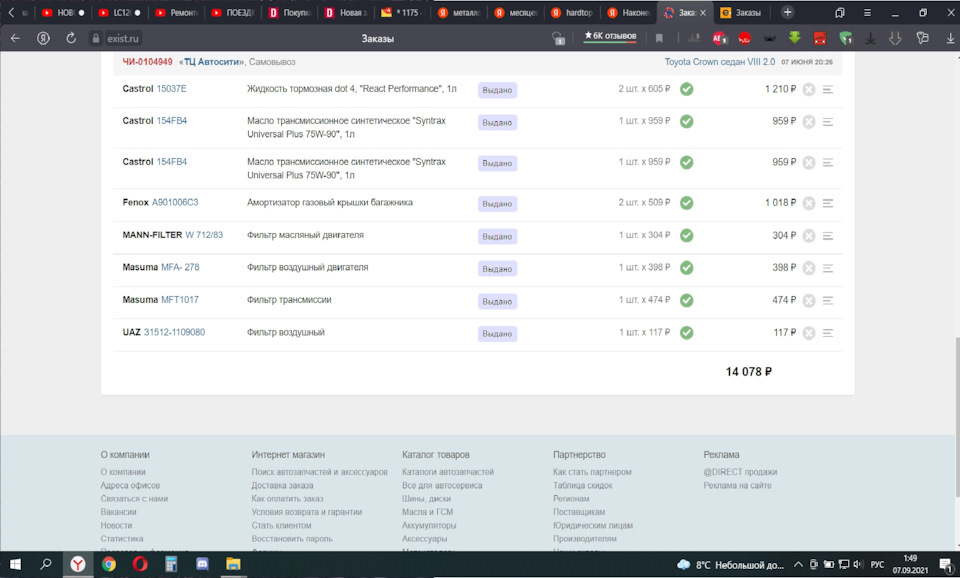Switch to the ПОЕЗДК YouTube tab
Screen dimensions: 960x578
point(233,12)
